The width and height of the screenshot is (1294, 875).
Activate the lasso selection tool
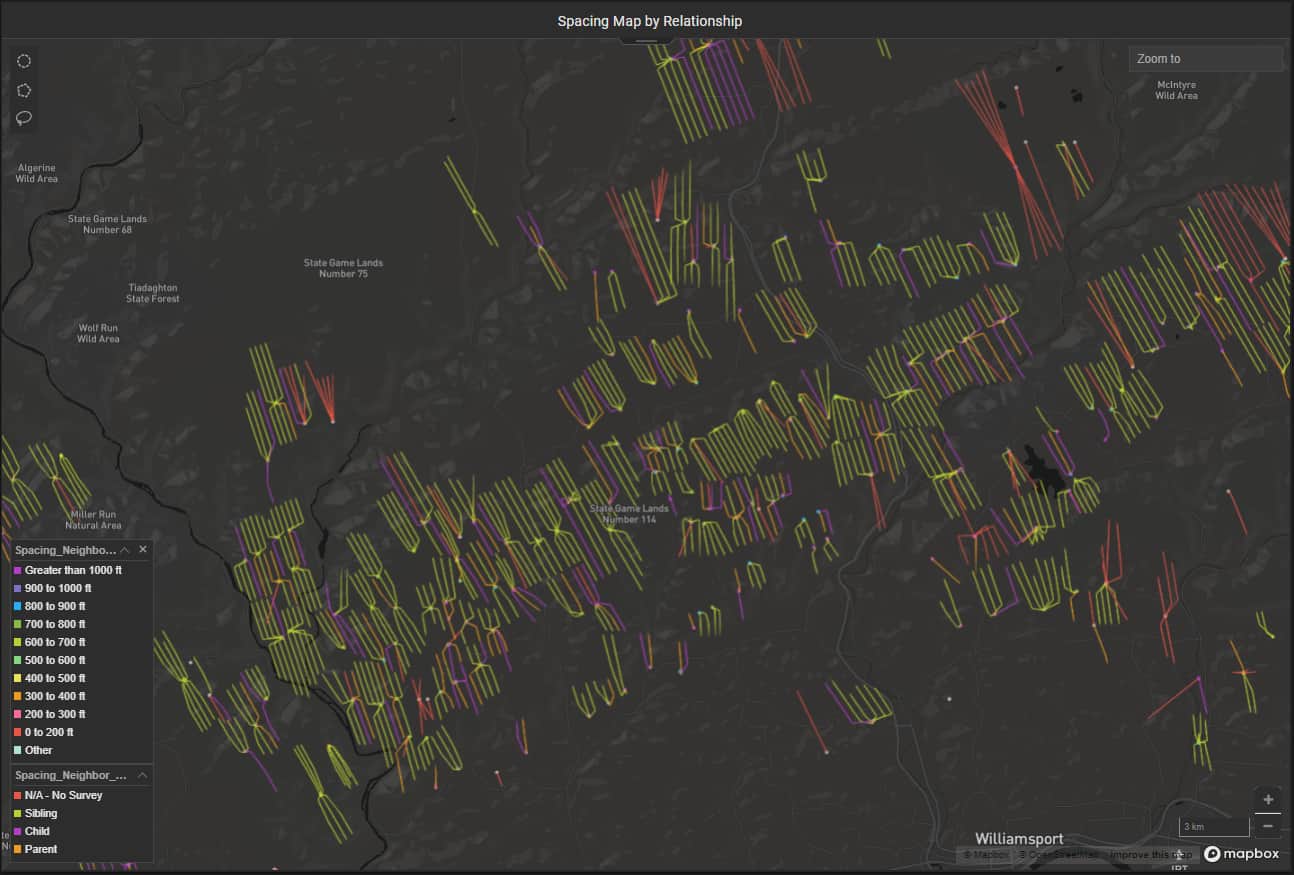(24, 118)
